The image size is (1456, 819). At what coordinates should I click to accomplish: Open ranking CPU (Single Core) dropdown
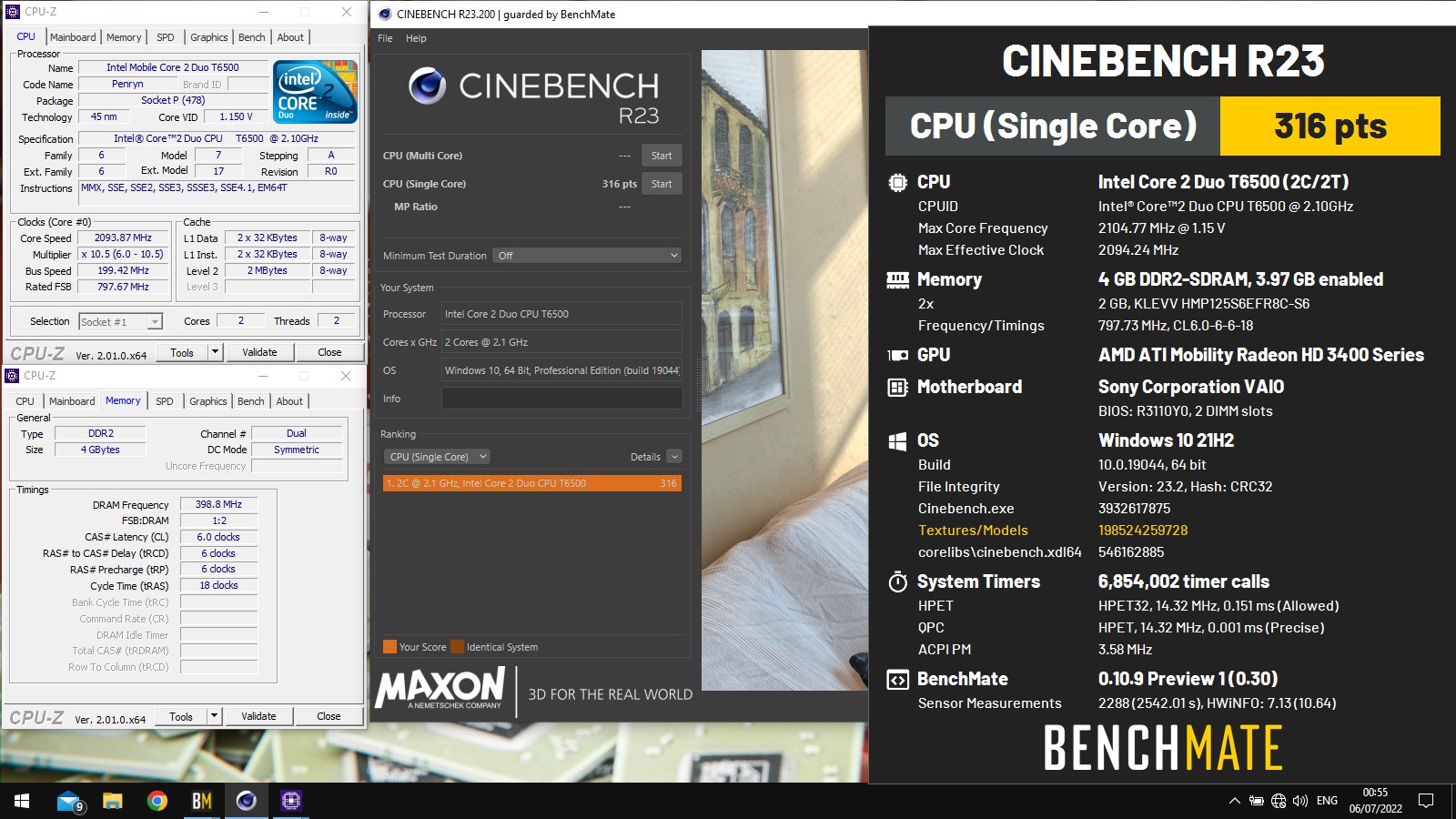[x=438, y=457]
